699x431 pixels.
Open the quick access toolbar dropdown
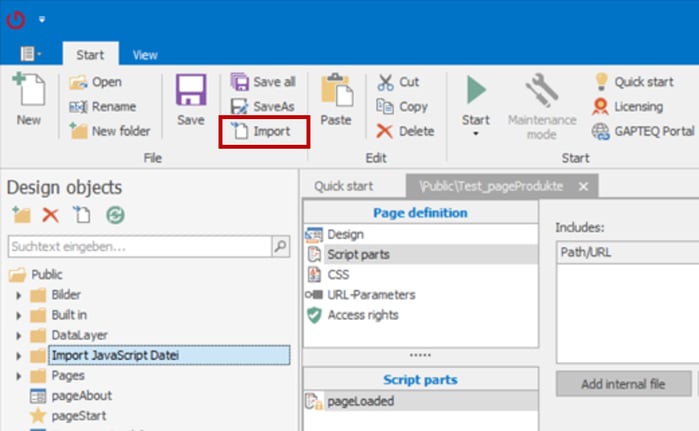[42, 19]
